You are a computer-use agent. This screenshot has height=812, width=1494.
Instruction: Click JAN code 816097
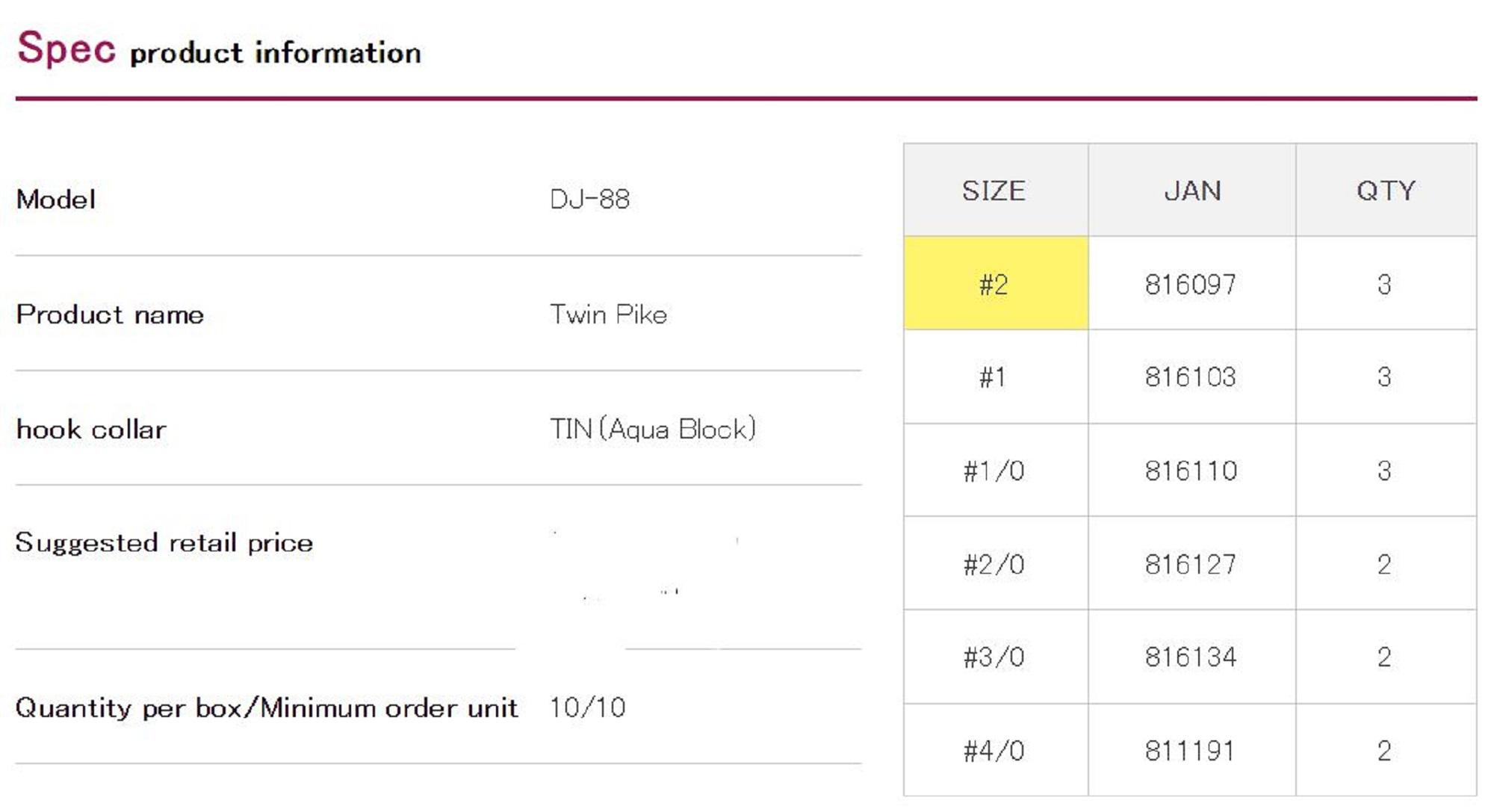pyautogui.click(x=1191, y=285)
